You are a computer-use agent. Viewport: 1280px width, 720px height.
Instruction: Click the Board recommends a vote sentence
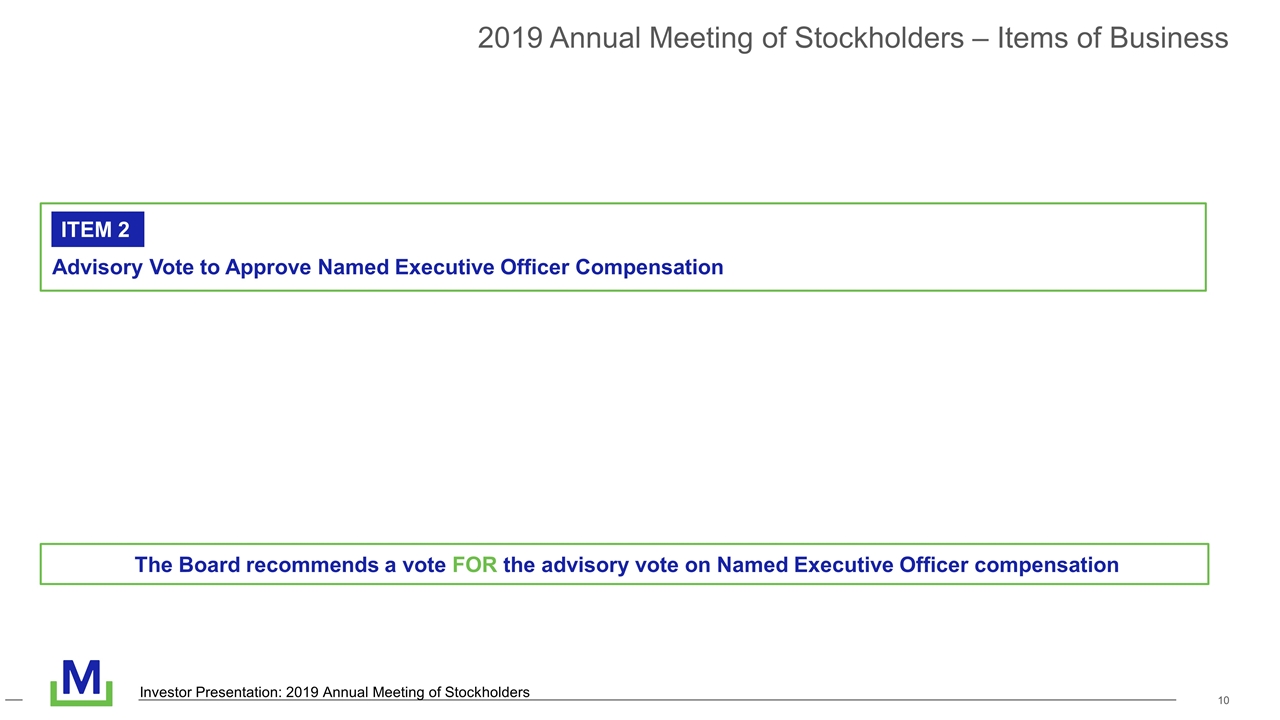[626, 565]
